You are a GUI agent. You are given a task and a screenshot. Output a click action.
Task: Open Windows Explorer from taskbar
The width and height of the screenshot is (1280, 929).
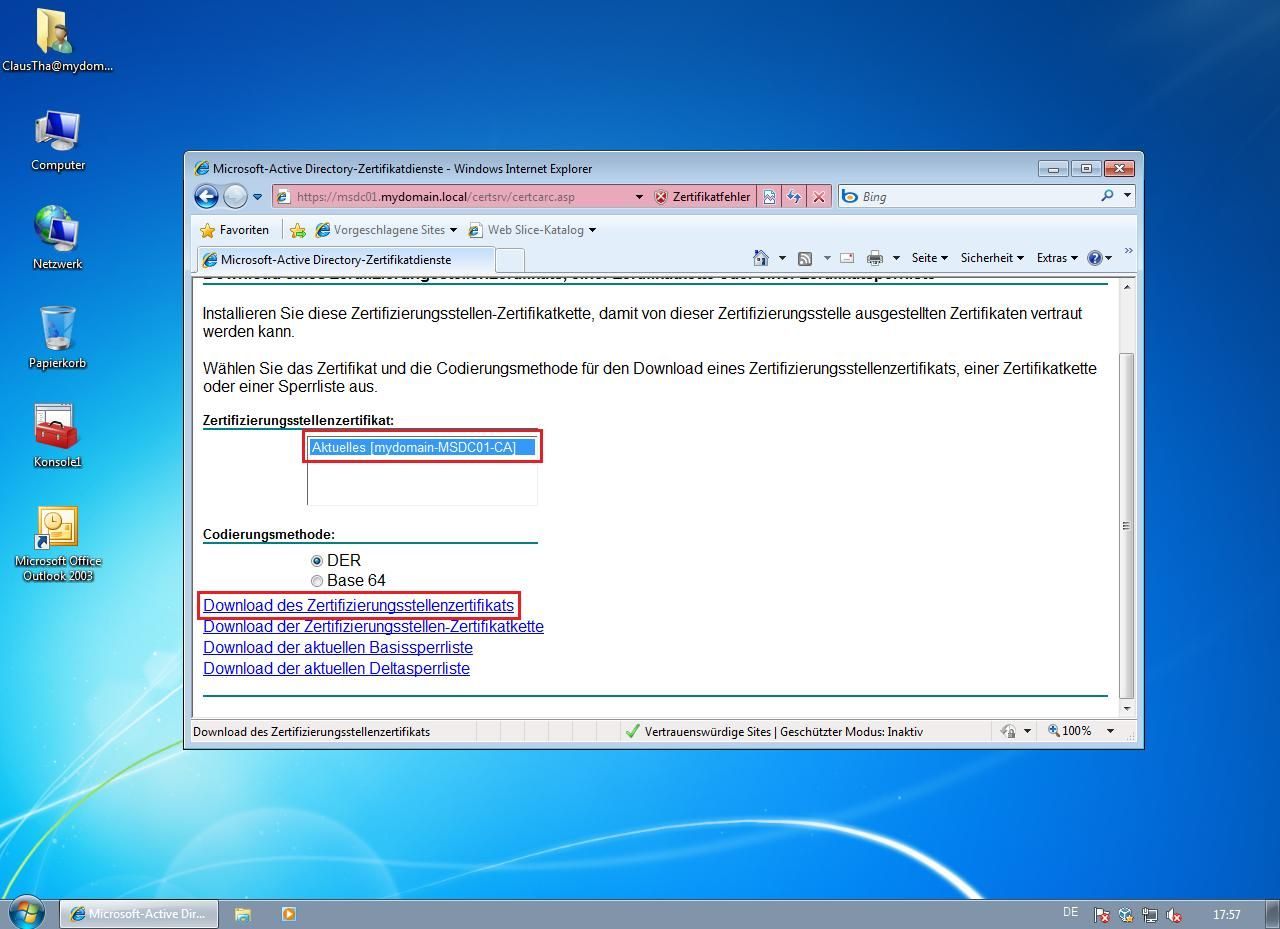coord(243,913)
